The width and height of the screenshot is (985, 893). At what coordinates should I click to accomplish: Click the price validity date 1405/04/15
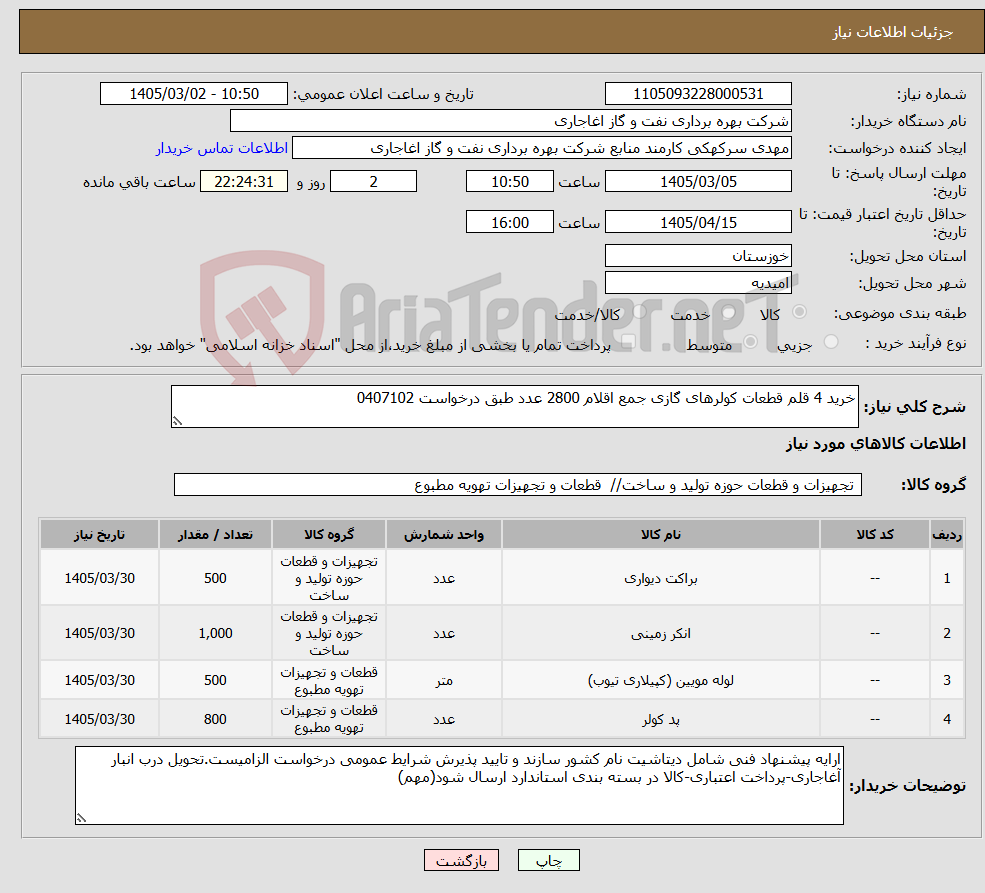pos(698,222)
